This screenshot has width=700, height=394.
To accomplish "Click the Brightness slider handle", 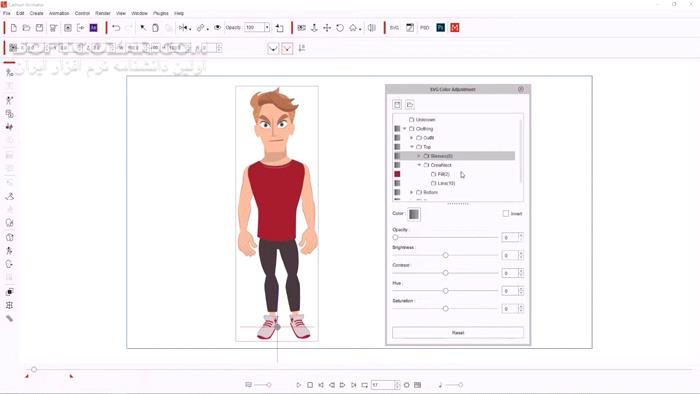I will click(445, 255).
